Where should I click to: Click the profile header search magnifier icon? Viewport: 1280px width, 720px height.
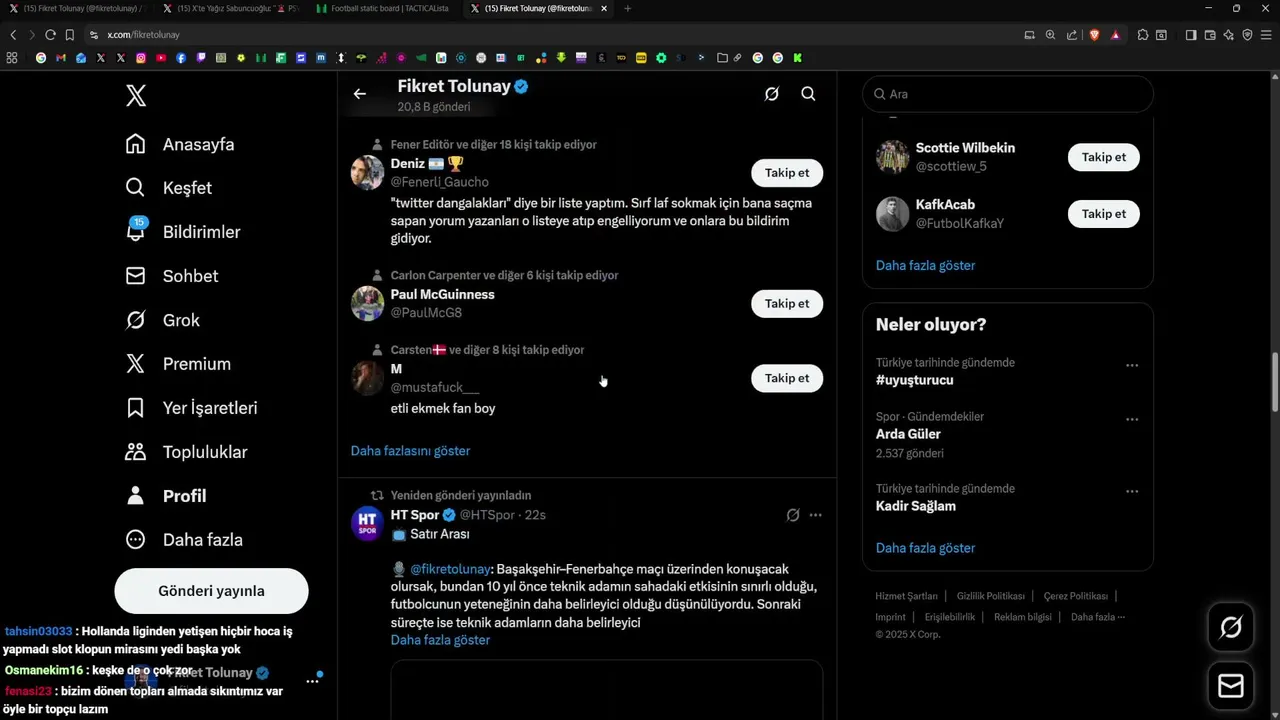[x=808, y=94]
